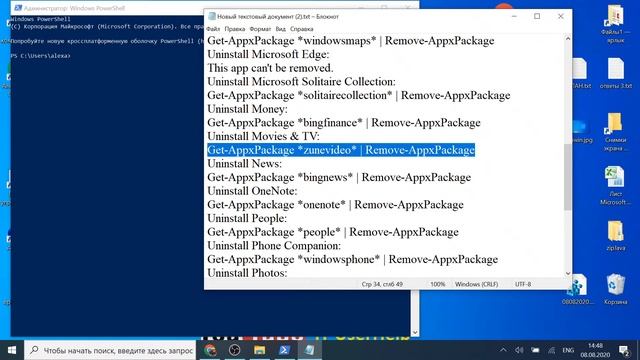Click the onenote command line

[x=335, y=204]
